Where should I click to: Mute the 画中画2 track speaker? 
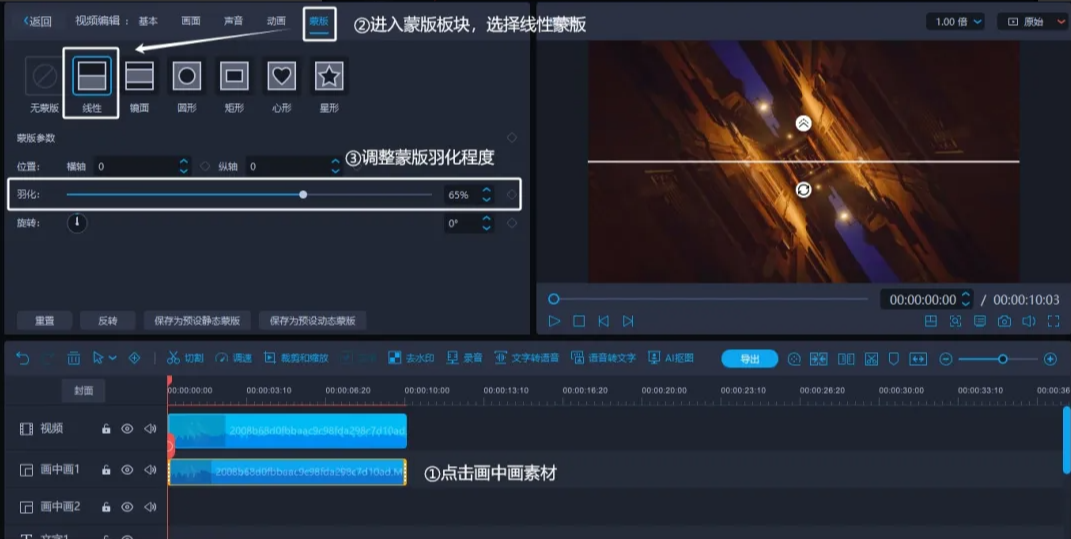150,507
